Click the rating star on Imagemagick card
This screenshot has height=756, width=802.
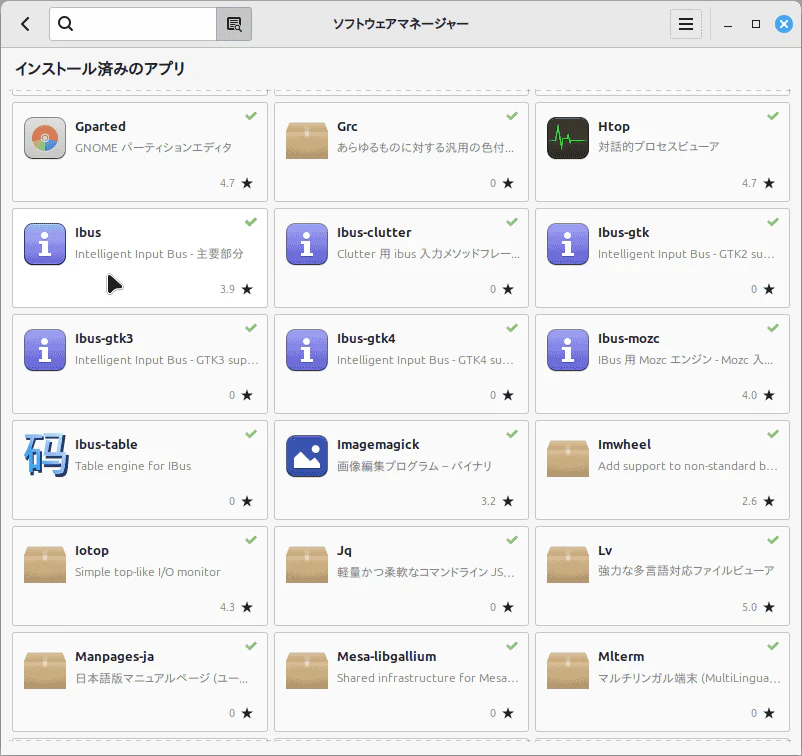(x=508, y=501)
